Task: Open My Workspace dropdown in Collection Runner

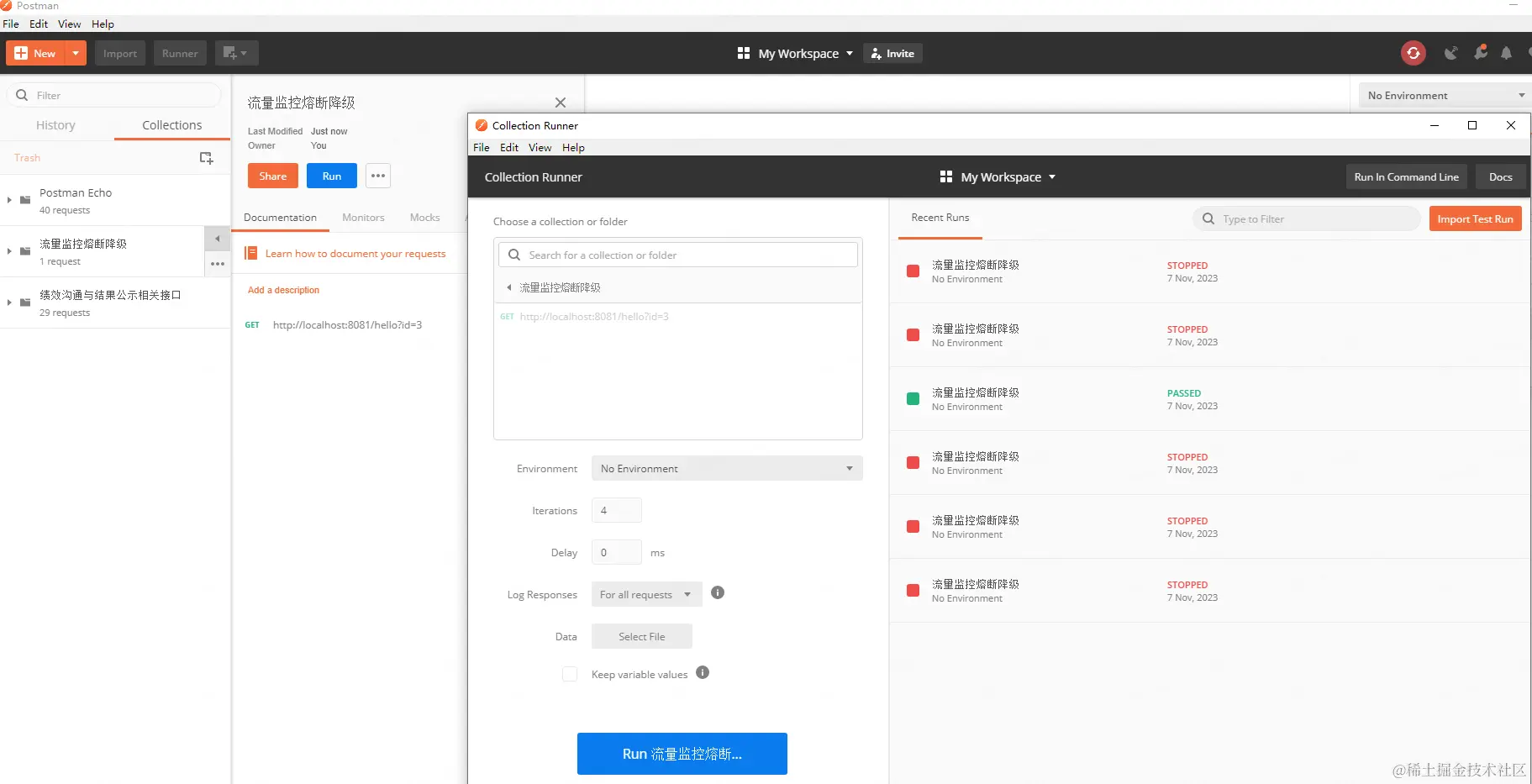Action: coord(998,176)
